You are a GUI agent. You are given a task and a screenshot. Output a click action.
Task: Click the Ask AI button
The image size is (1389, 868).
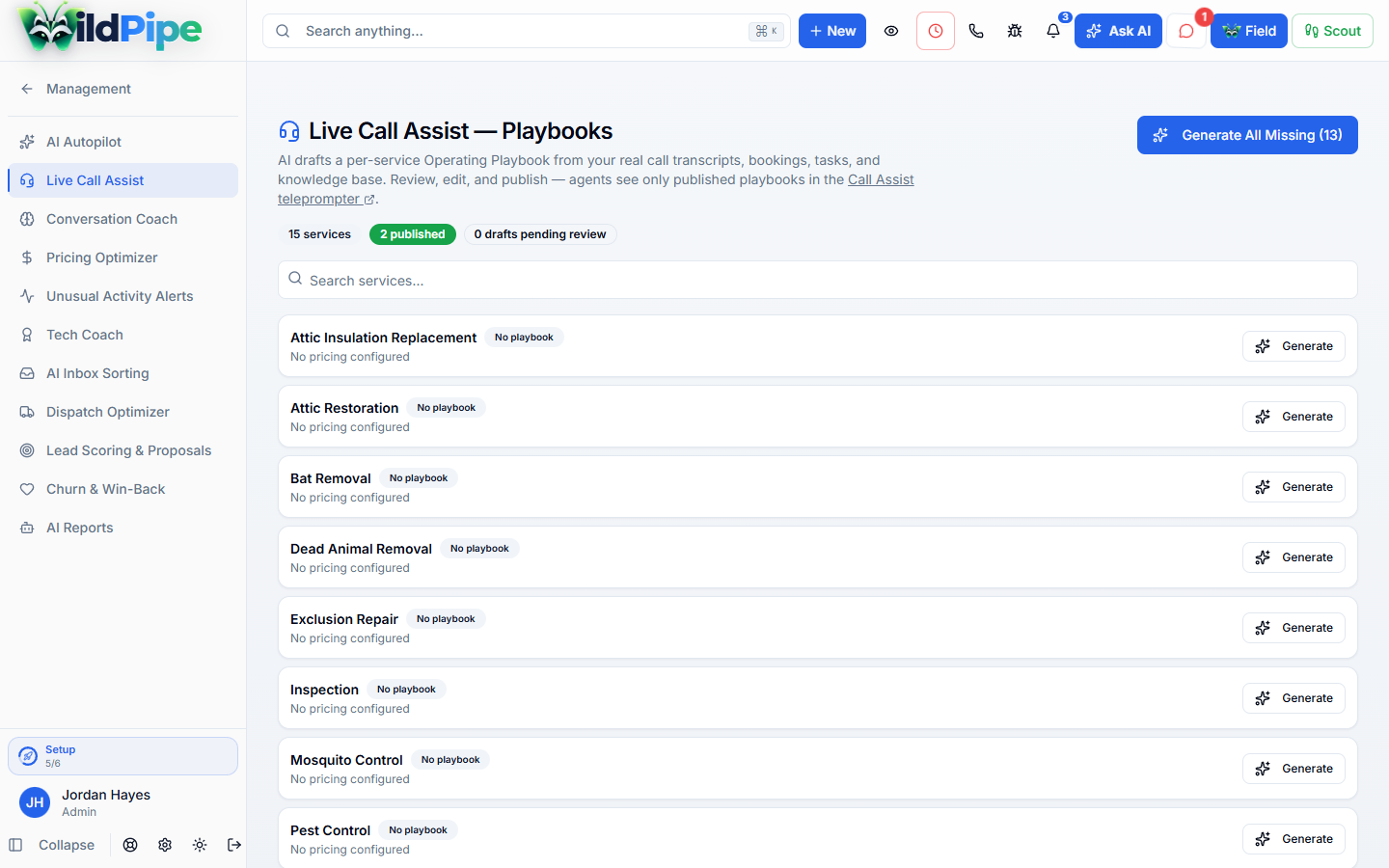[x=1118, y=31]
